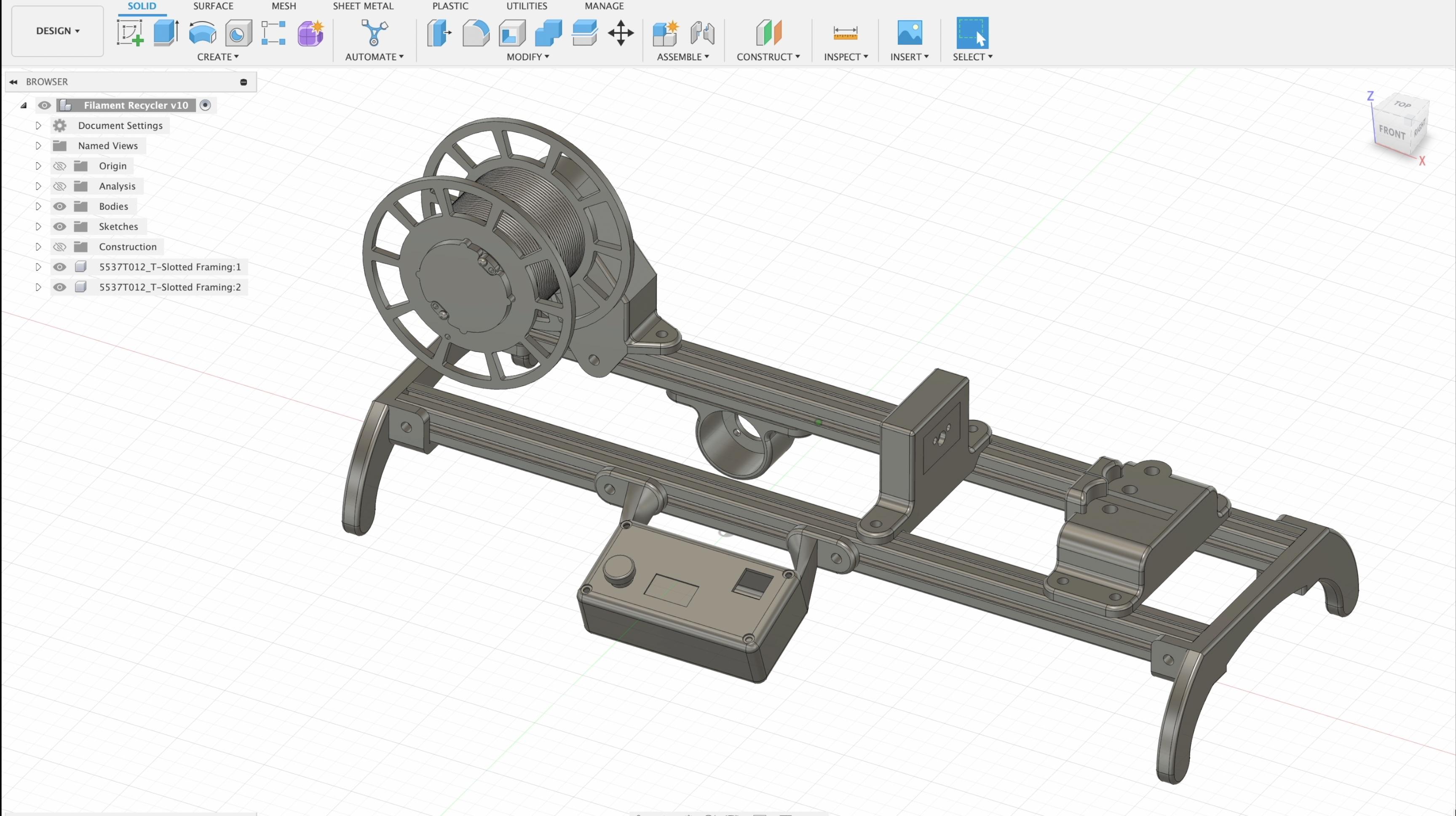Switch to the SURFACE tab
The height and width of the screenshot is (816, 1456).
click(x=213, y=6)
